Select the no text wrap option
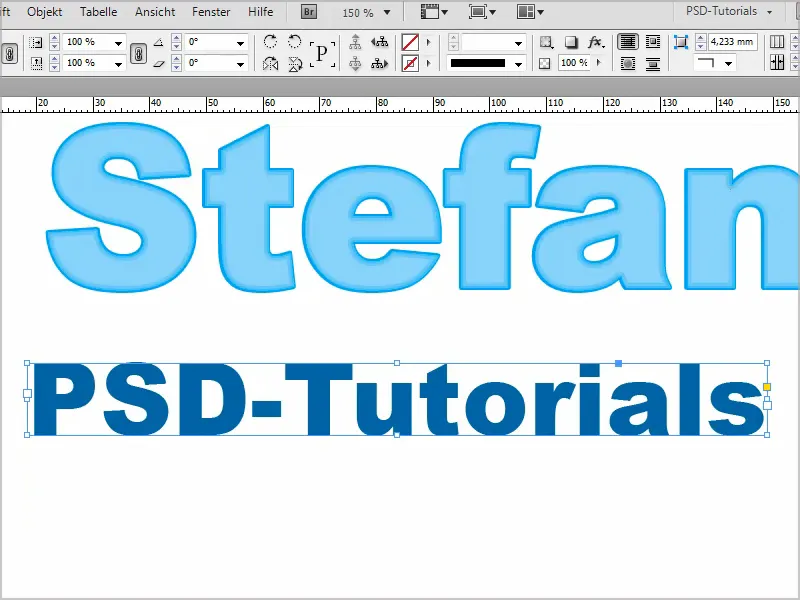This screenshot has height=600, width=800. (628, 42)
